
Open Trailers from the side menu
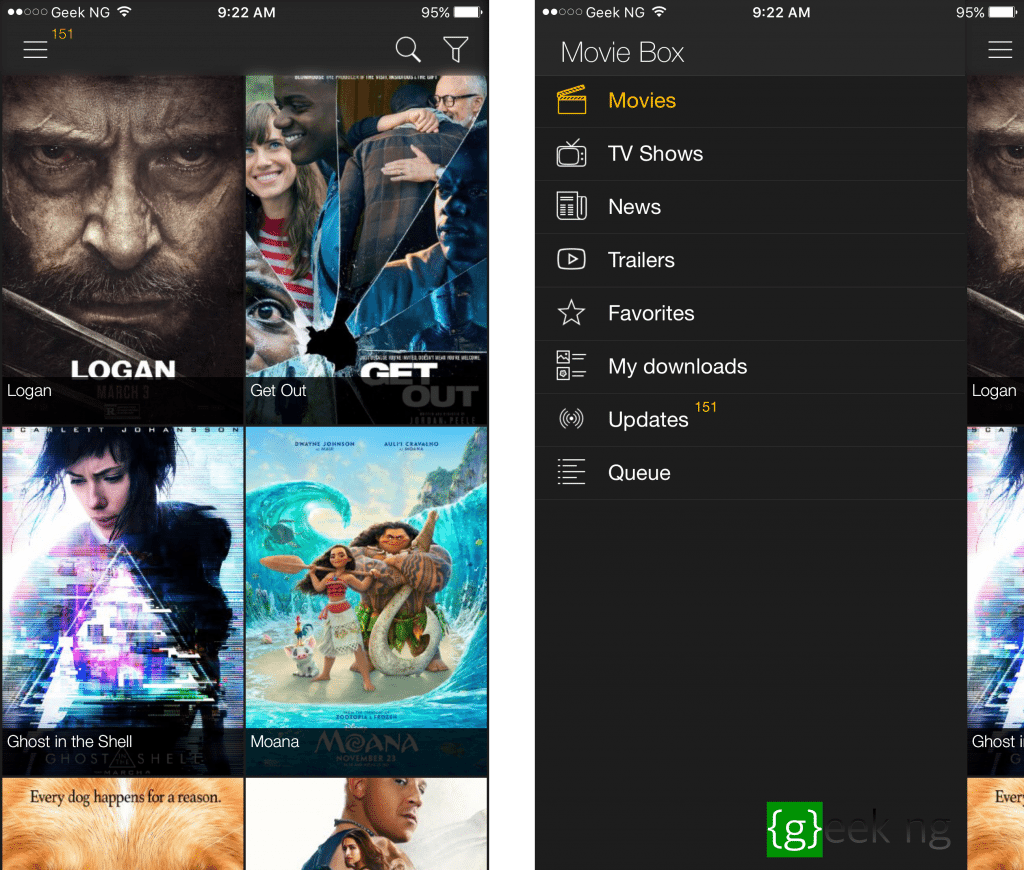tap(750, 261)
